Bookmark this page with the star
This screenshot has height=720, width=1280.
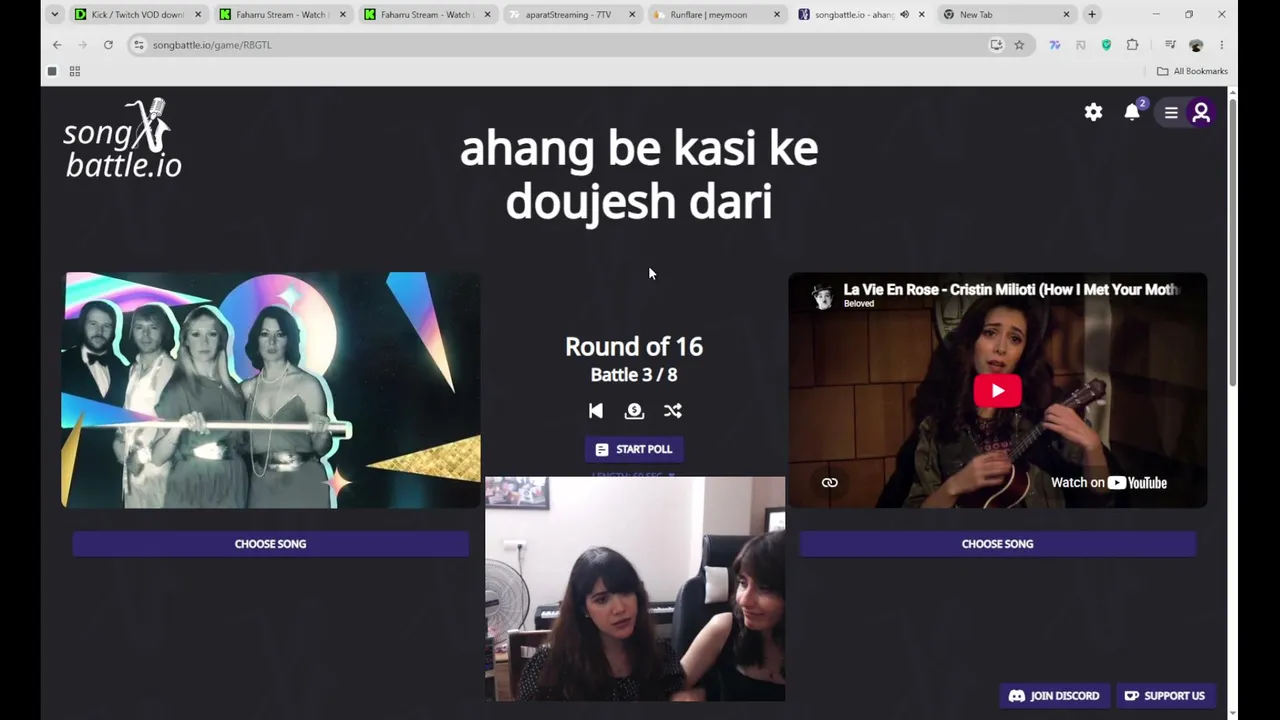(1019, 45)
